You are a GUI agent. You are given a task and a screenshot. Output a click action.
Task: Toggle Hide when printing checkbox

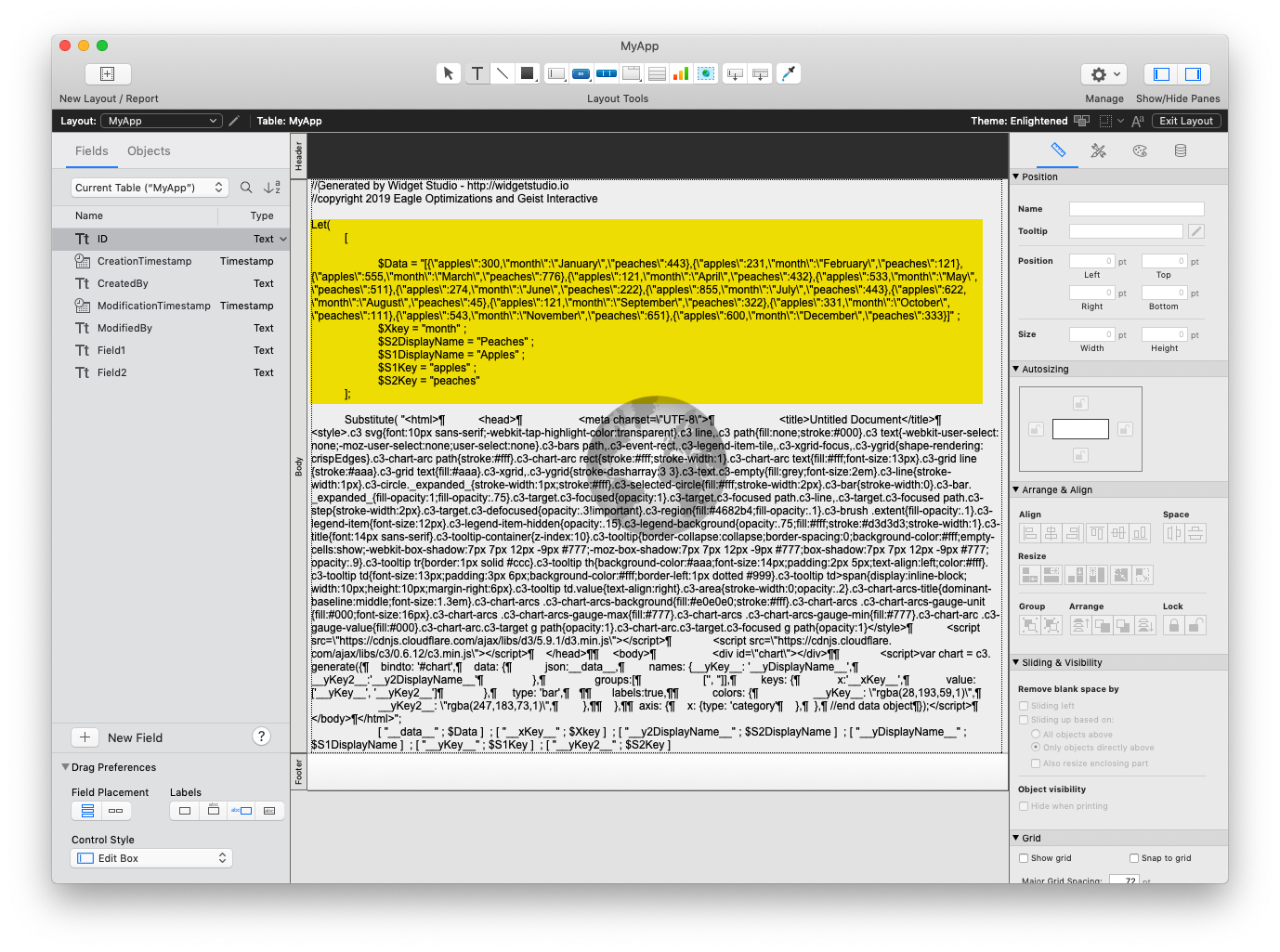1024,806
